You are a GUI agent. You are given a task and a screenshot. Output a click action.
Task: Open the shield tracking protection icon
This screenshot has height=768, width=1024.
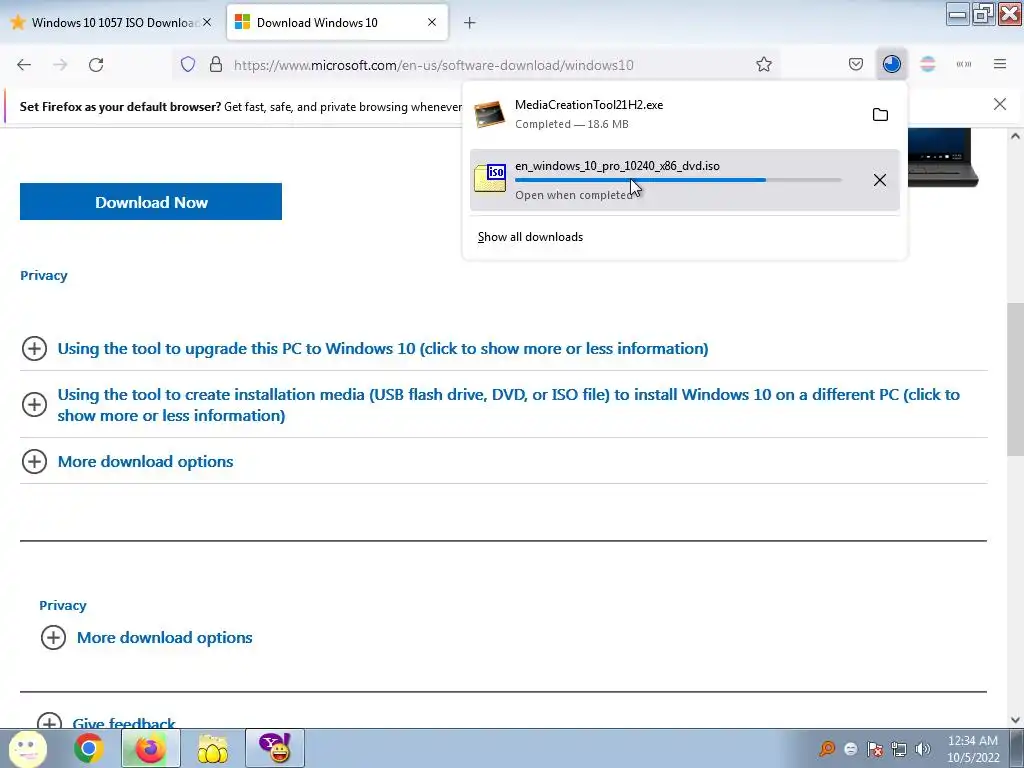(x=188, y=65)
